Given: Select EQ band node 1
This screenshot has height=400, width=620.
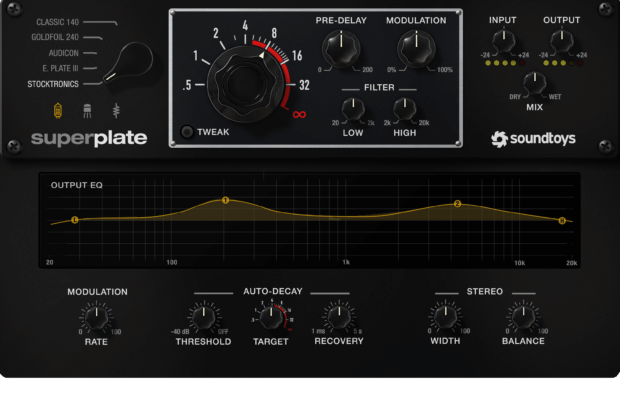Looking at the screenshot, I should (x=225, y=200).
